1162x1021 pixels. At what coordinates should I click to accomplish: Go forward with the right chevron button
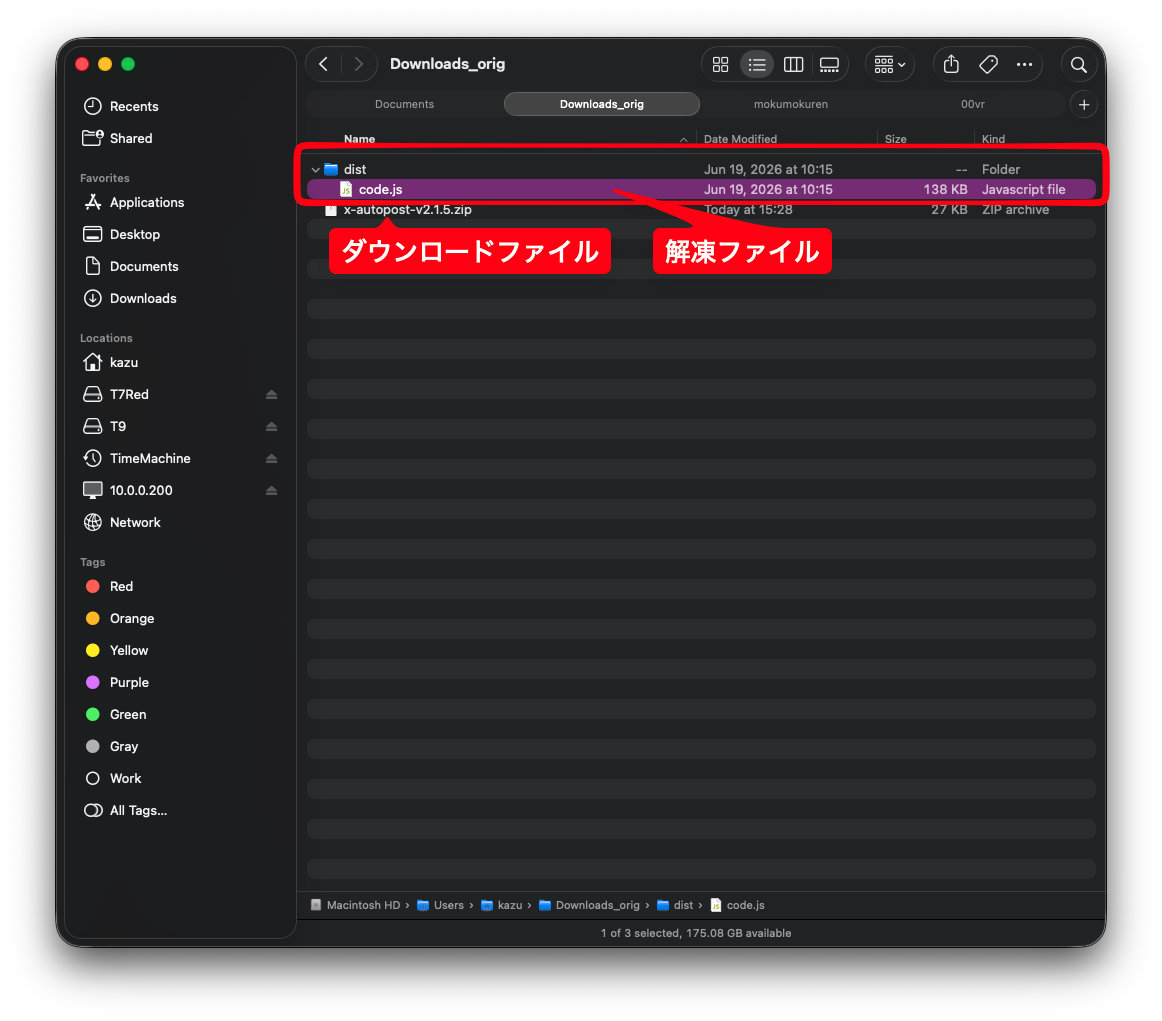[x=359, y=64]
